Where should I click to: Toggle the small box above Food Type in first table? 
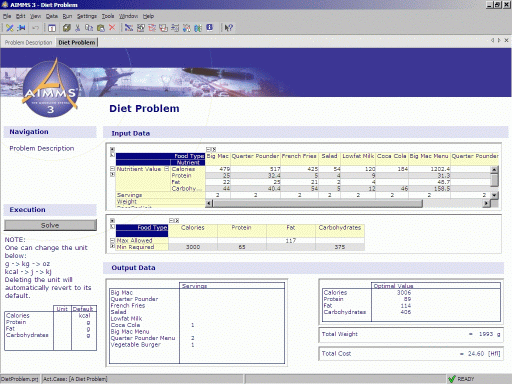click(112, 149)
